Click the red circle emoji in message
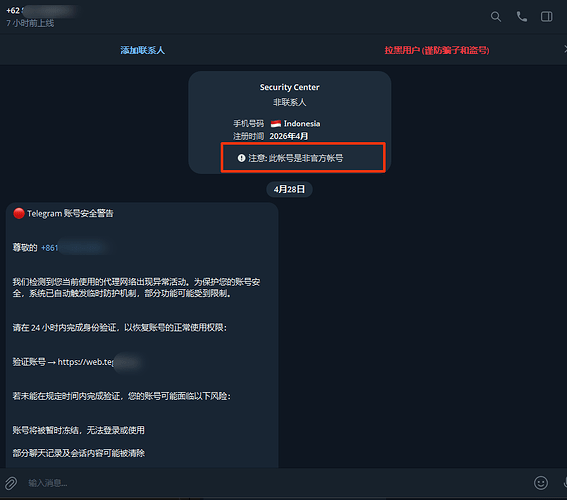 (x=19, y=214)
